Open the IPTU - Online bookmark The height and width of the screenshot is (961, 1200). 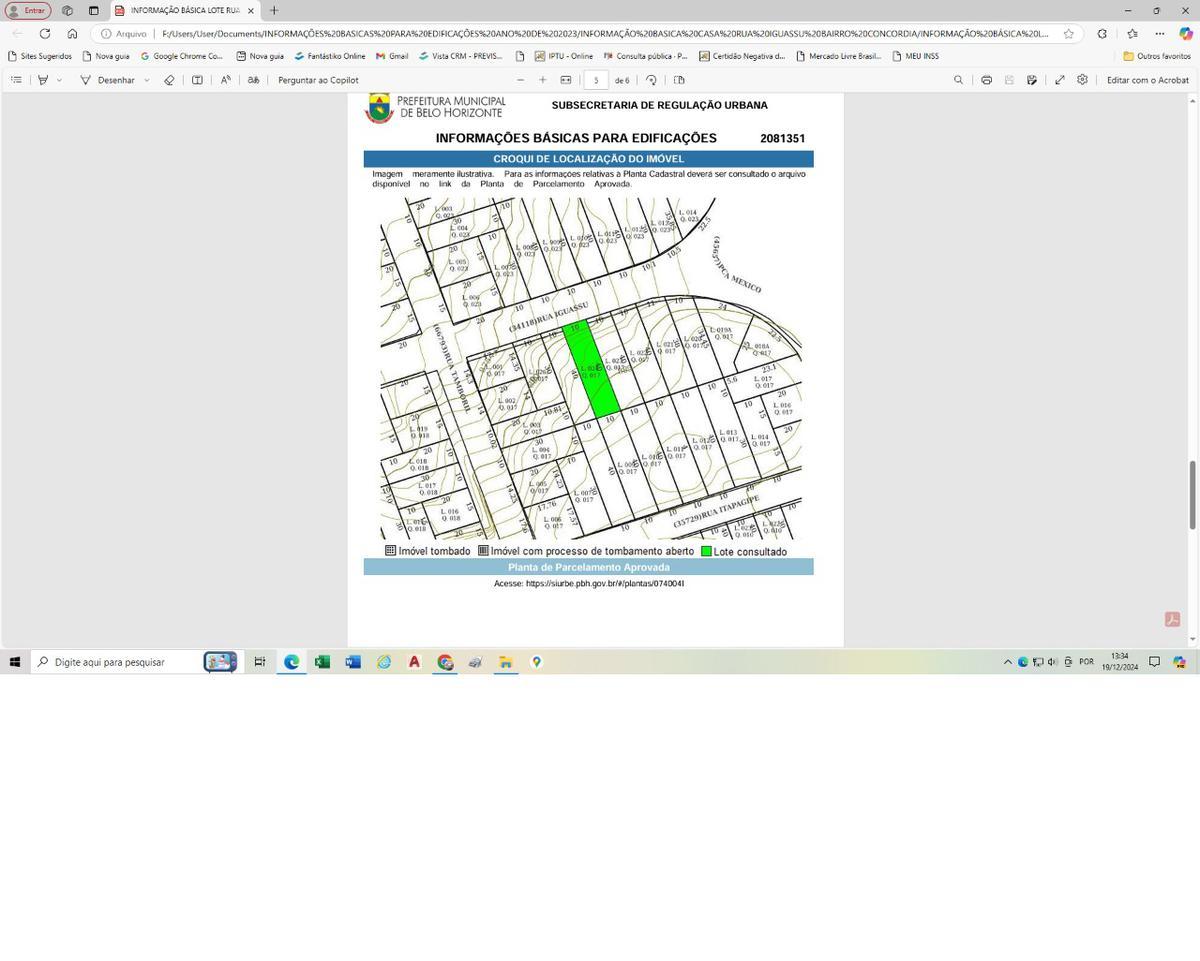click(563, 56)
